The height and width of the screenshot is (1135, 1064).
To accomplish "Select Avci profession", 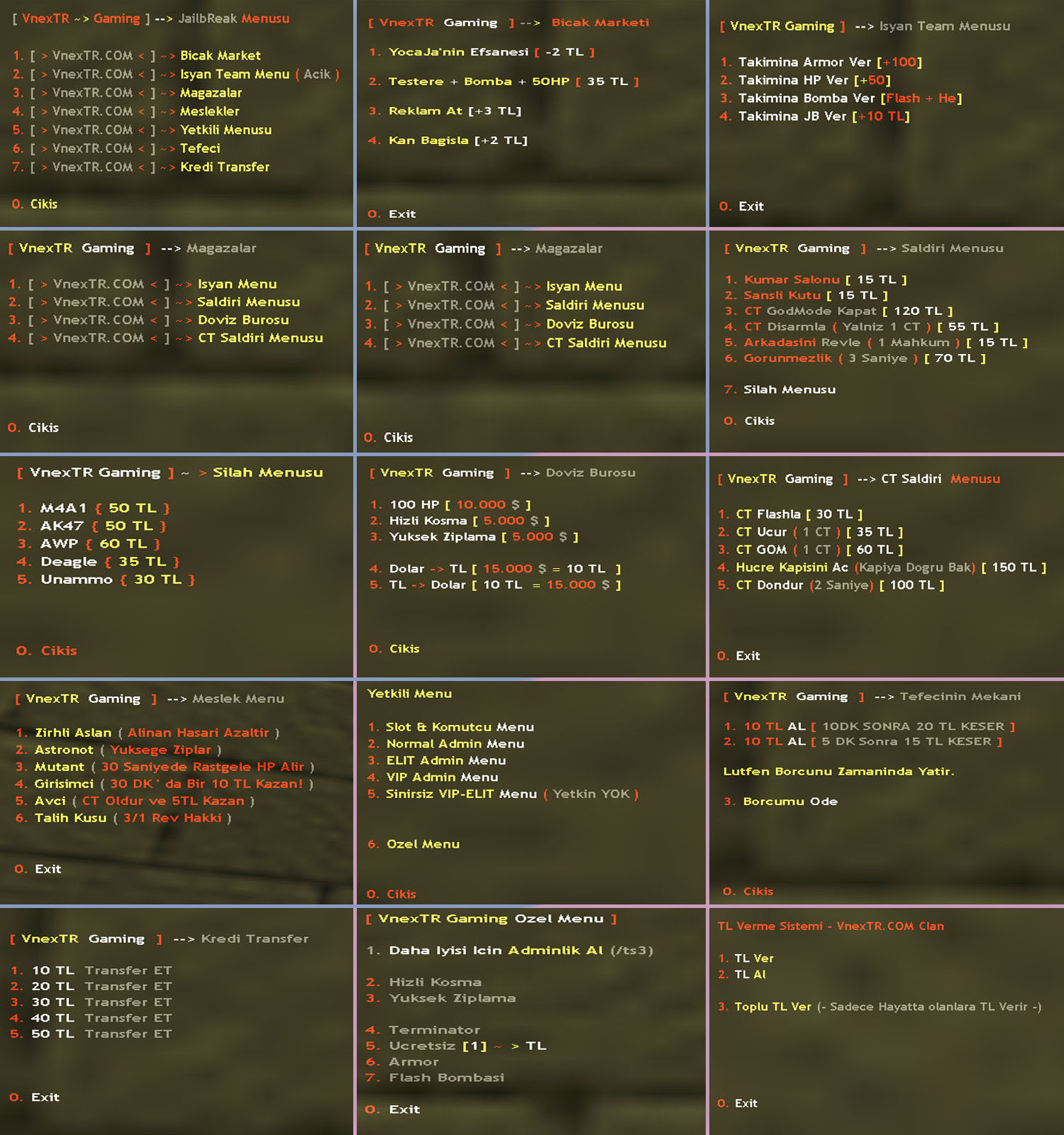I will coord(135,801).
